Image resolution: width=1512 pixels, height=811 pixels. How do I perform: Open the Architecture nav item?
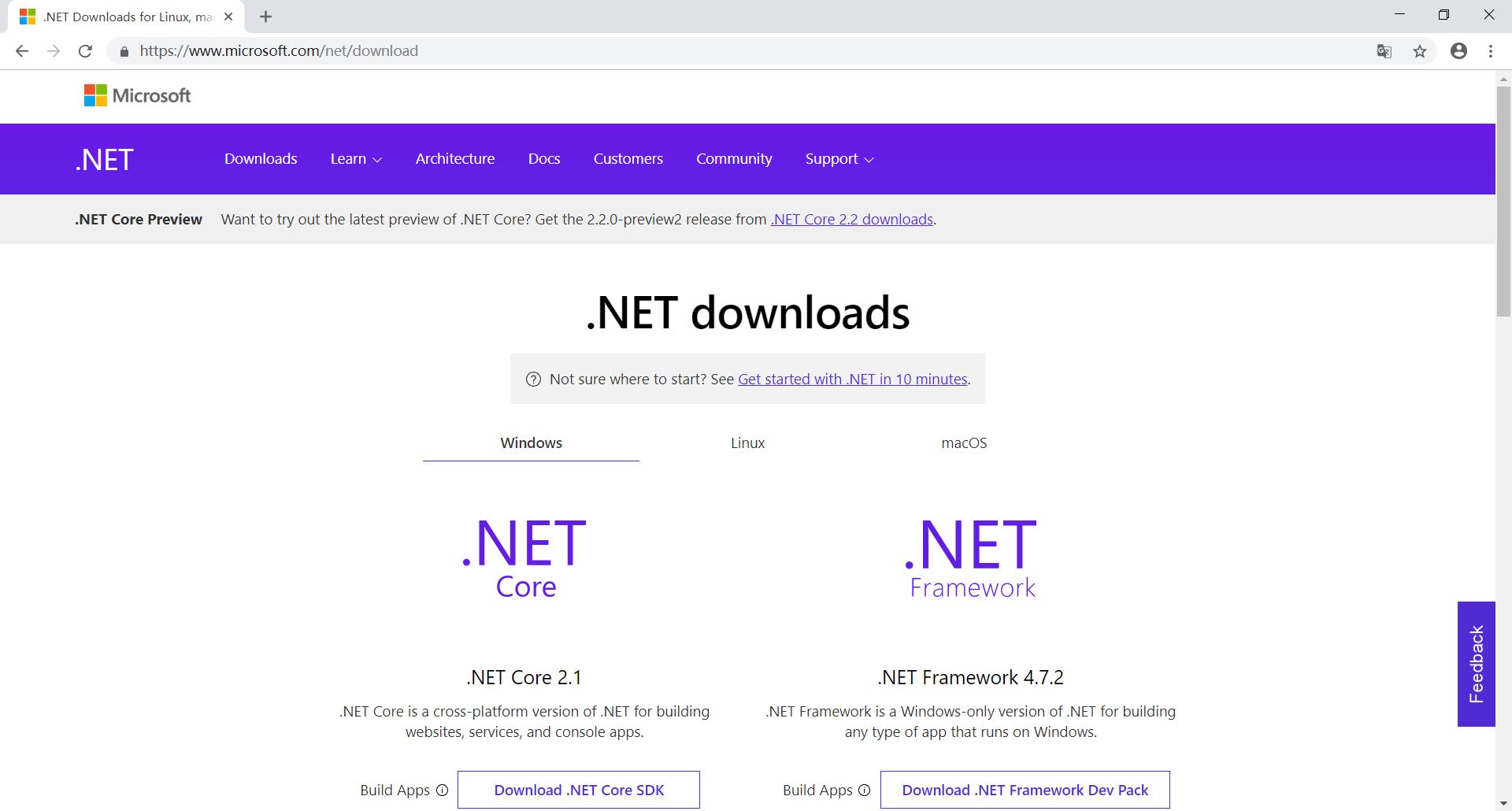[455, 159]
